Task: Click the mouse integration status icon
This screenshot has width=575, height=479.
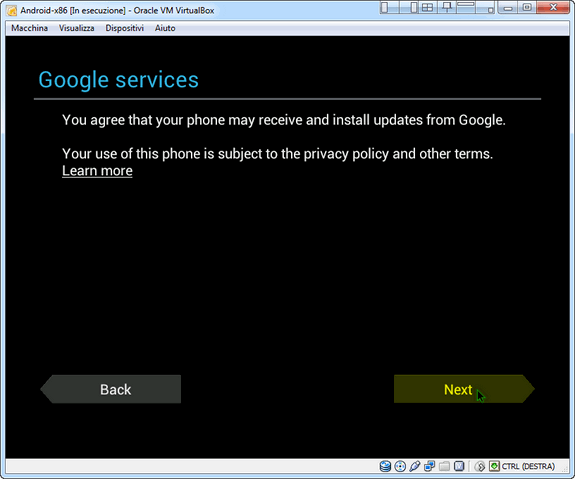Action: [x=480, y=466]
